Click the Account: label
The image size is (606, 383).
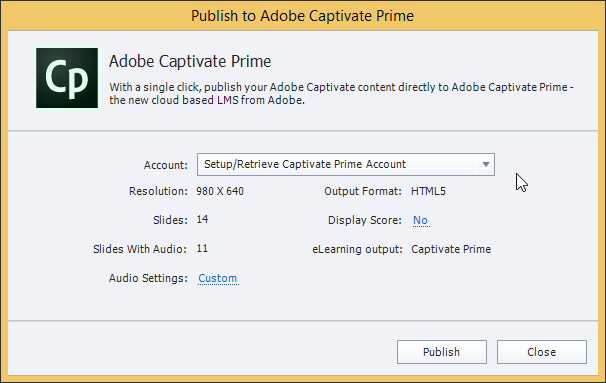[166, 165]
